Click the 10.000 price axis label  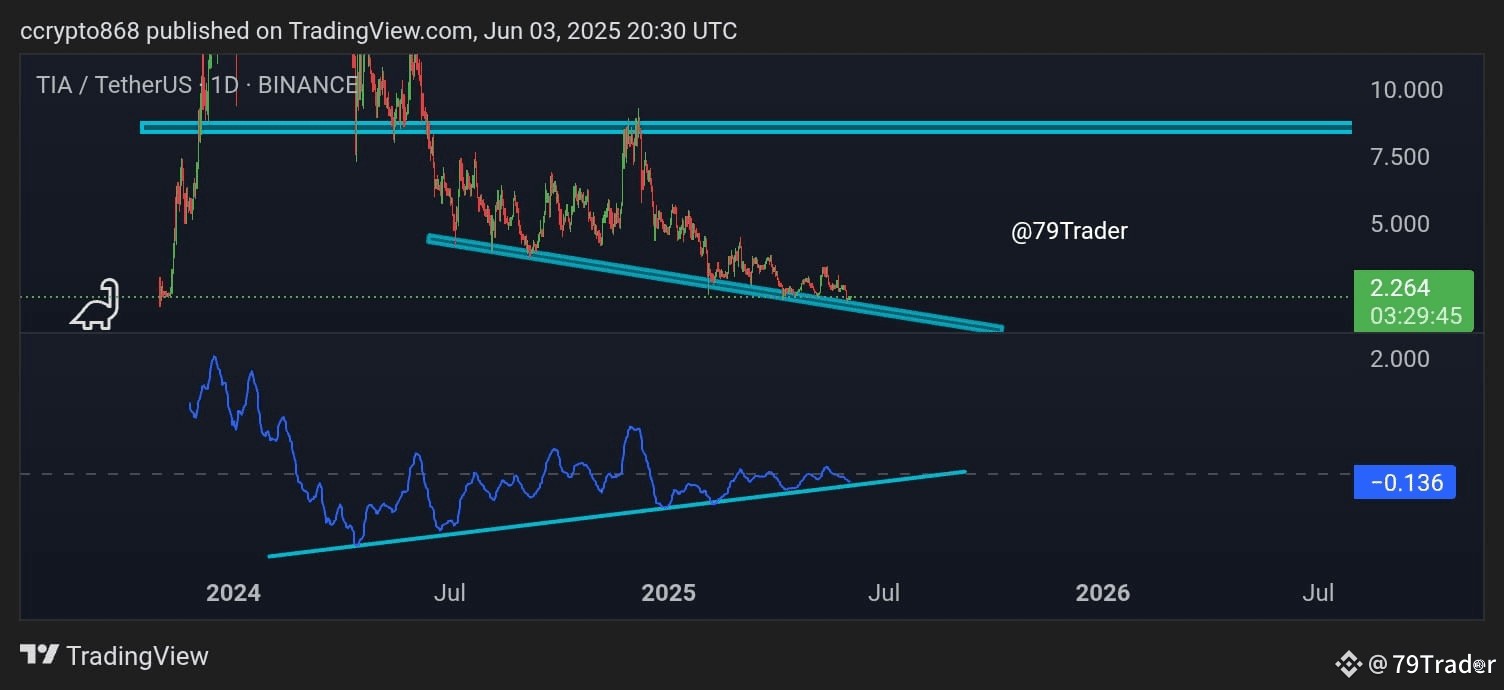[x=1406, y=90]
